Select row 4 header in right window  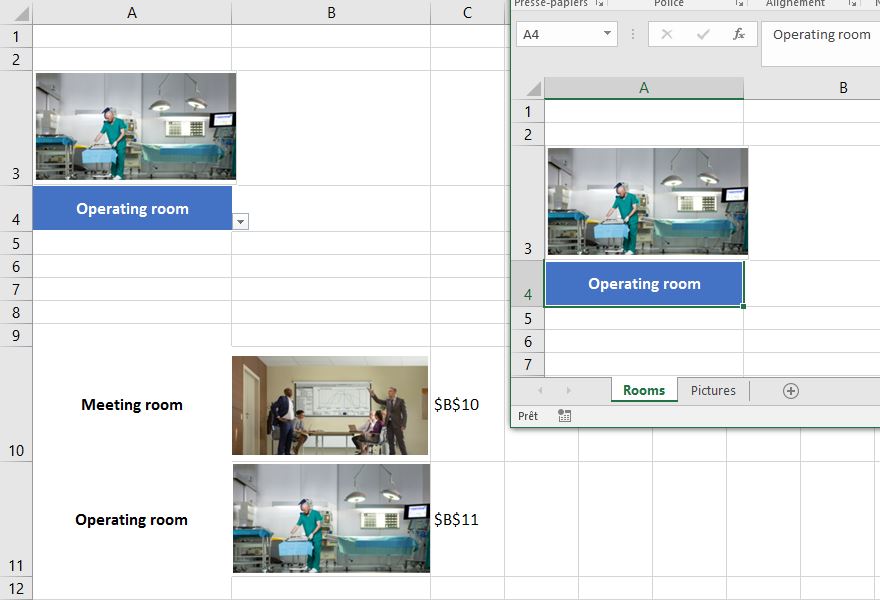528,283
